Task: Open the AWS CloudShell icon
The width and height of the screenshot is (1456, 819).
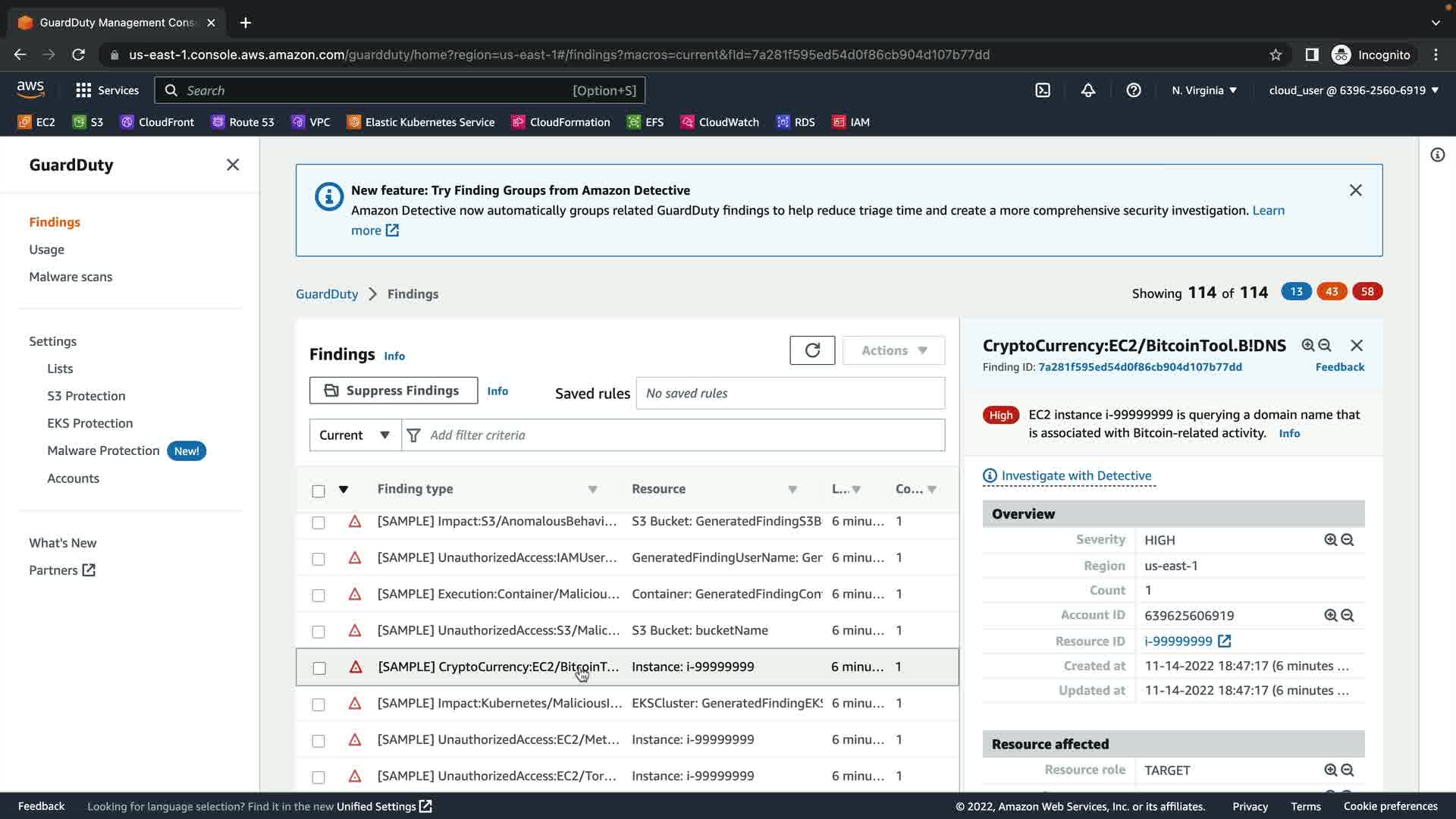Action: [1043, 90]
